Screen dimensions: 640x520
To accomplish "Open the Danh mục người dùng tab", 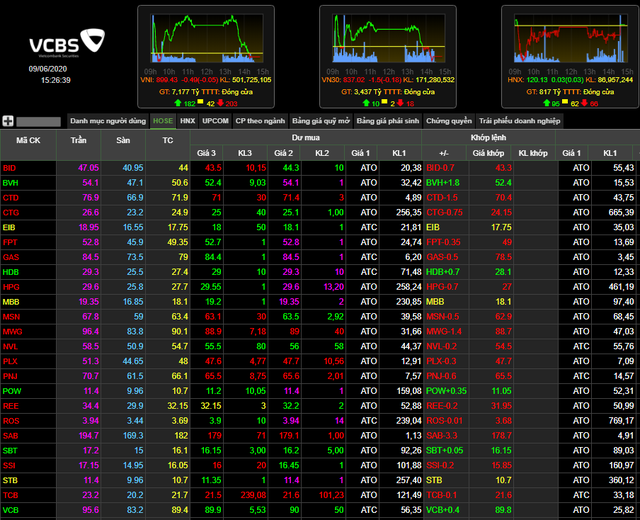I will [x=107, y=121].
